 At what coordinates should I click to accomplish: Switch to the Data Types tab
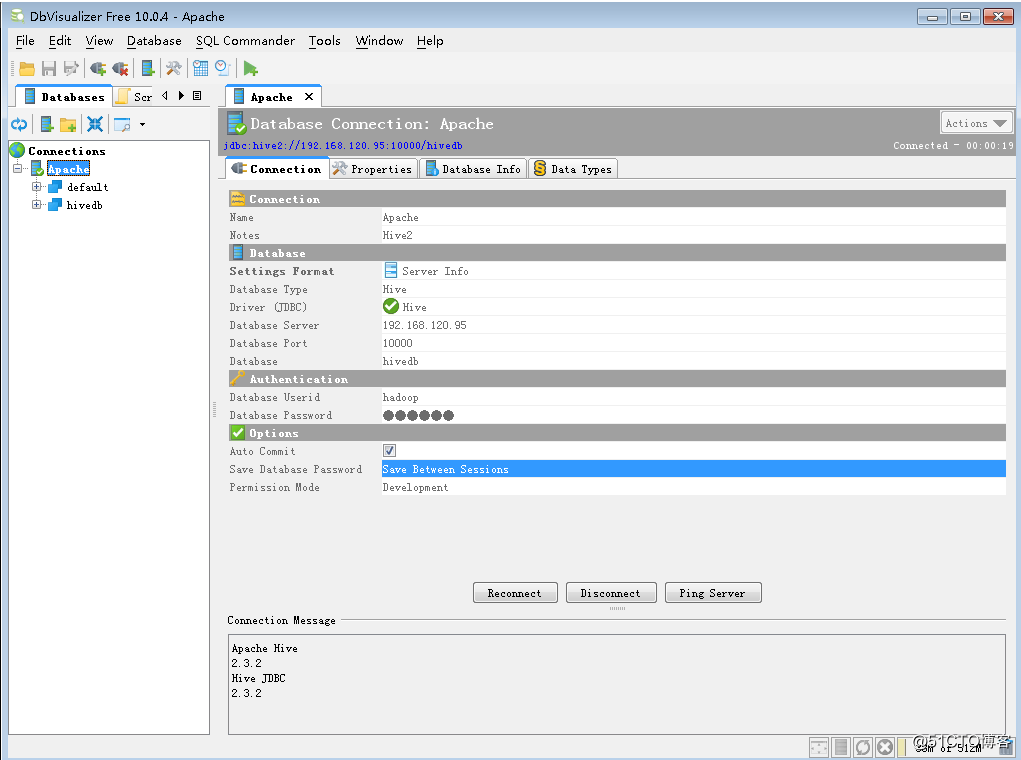click(x=572, y=169)
